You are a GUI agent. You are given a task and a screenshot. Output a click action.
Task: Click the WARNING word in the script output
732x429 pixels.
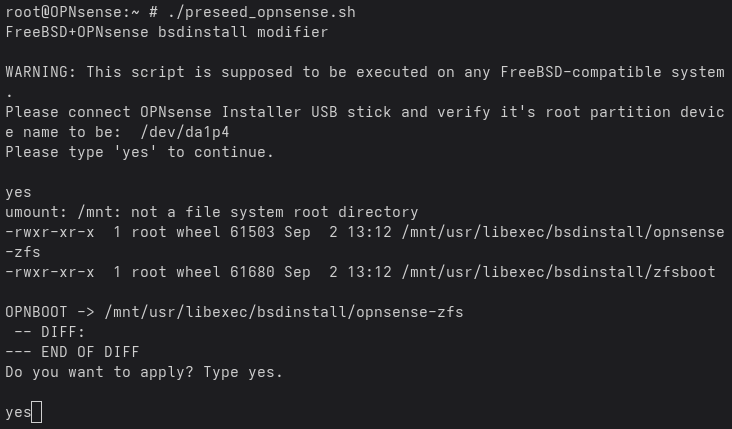click(41, 72)
